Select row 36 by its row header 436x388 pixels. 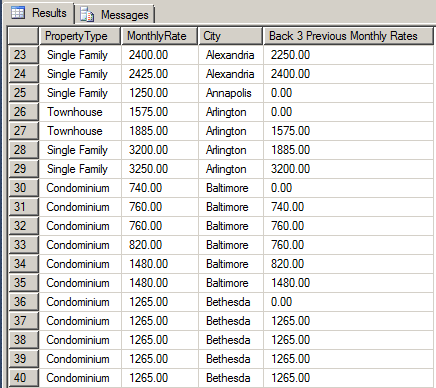23,302
